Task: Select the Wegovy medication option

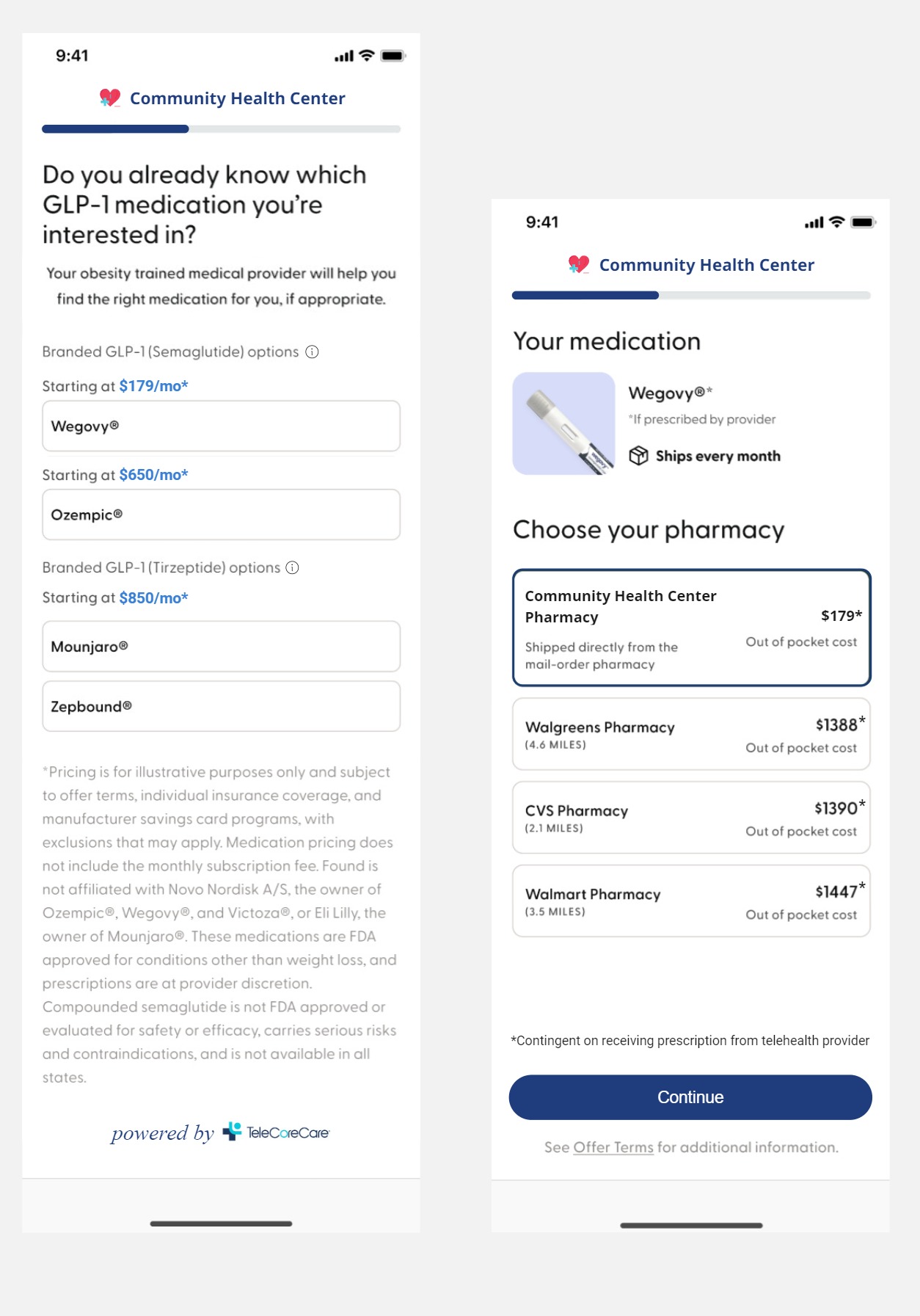Action: [x=220, y=426]
